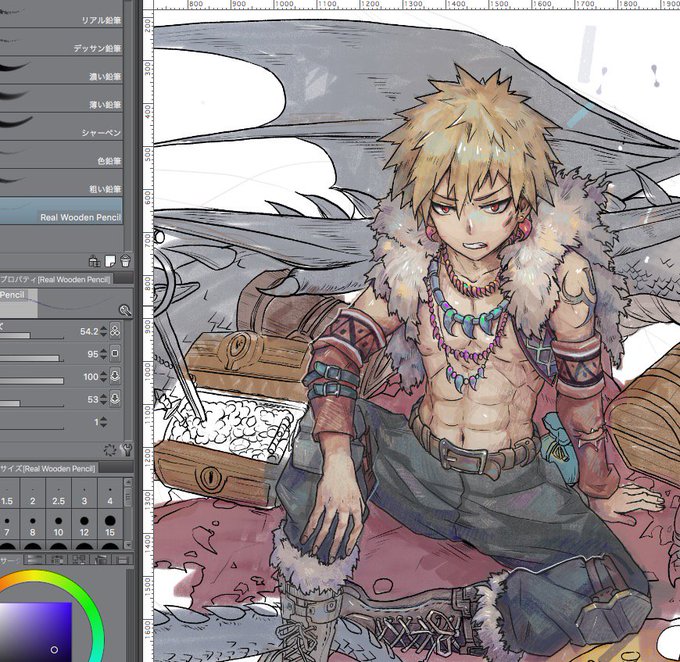Select the 粗い鉛筆 sub tool
680x662 pixels.
[x=61, y=183]
